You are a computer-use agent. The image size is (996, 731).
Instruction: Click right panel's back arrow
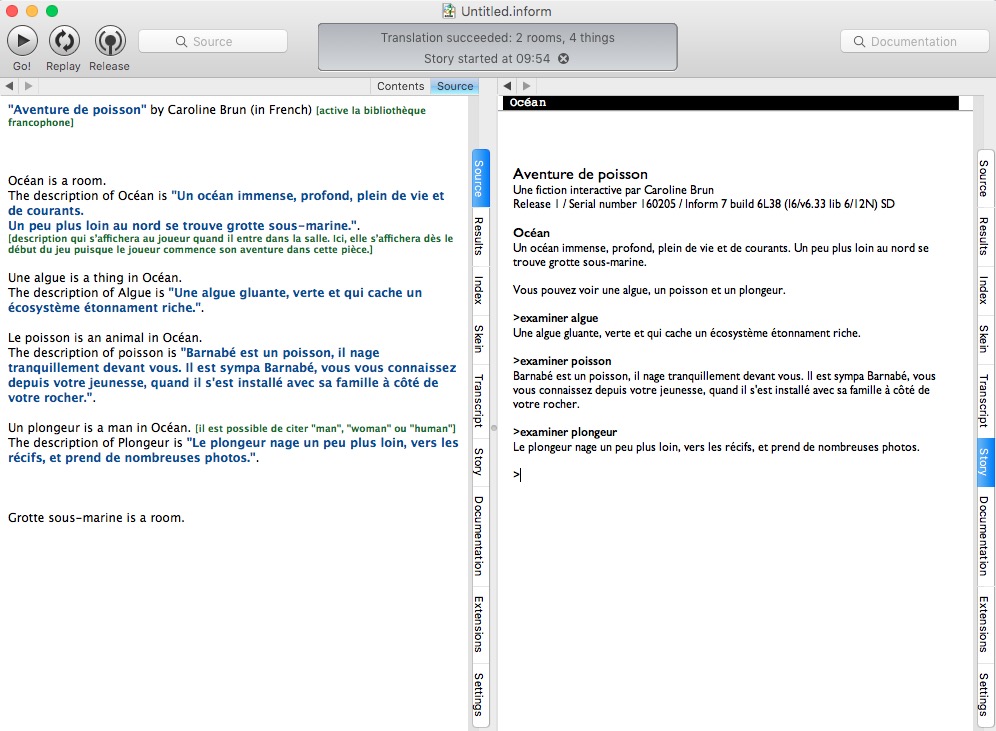click(x=508, y=87)
